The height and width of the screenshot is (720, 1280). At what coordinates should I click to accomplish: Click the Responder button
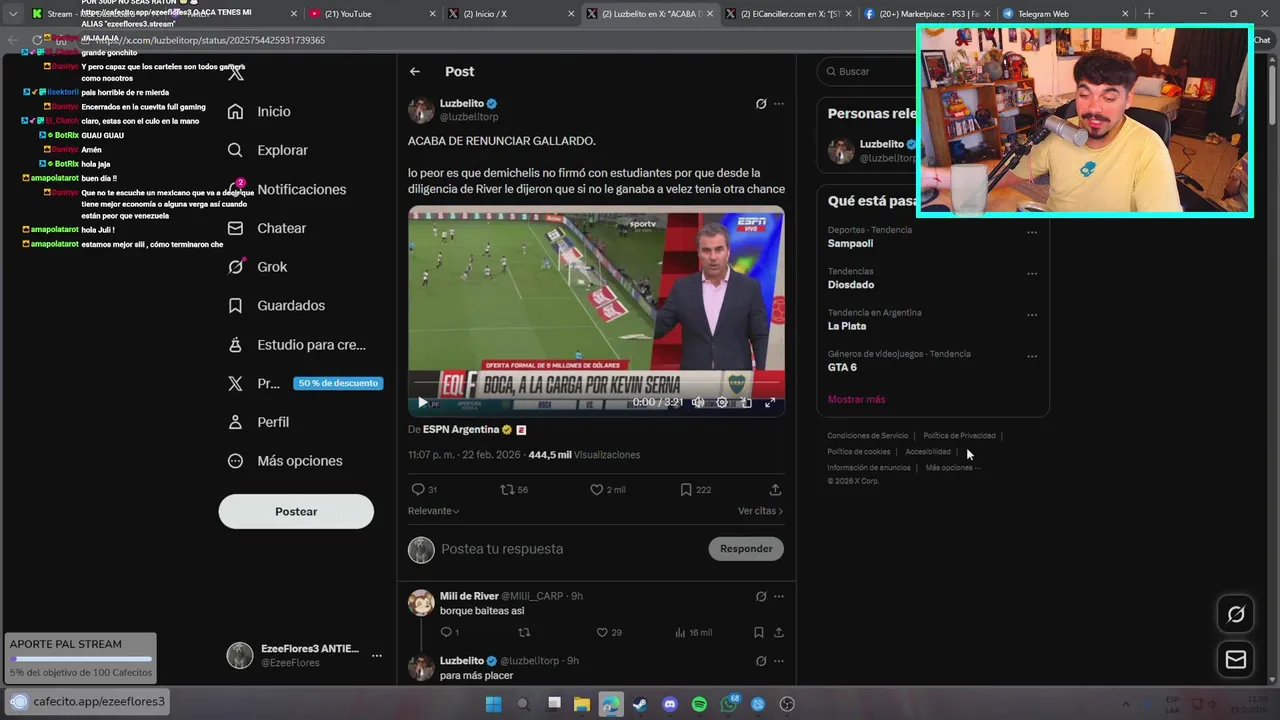point(746,549)
